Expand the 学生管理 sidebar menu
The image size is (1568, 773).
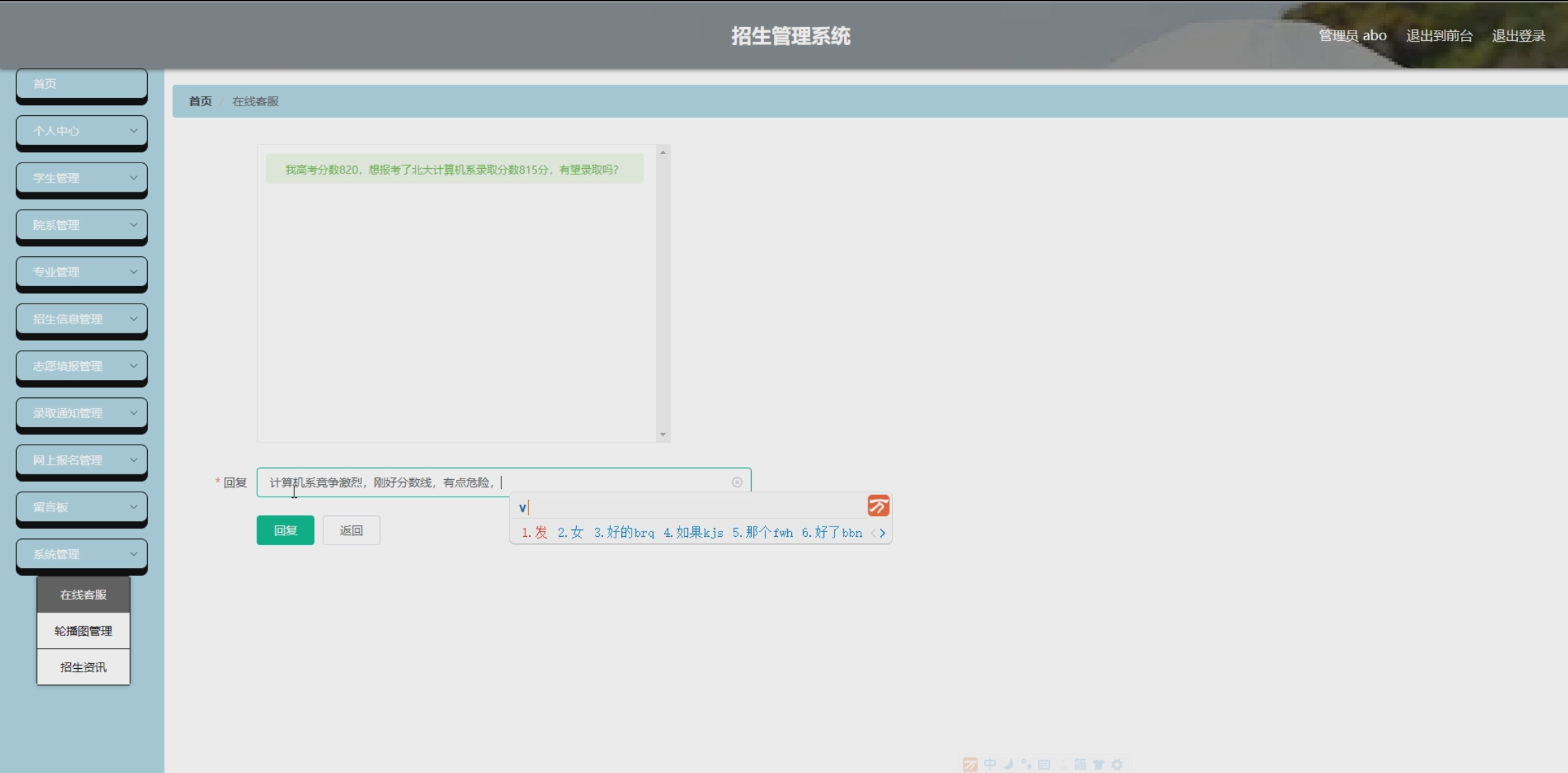coord(82,178)
